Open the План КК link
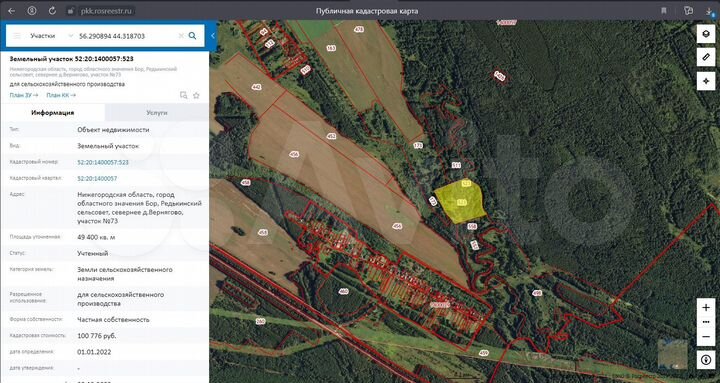720x383 pixels. (61, 95)
